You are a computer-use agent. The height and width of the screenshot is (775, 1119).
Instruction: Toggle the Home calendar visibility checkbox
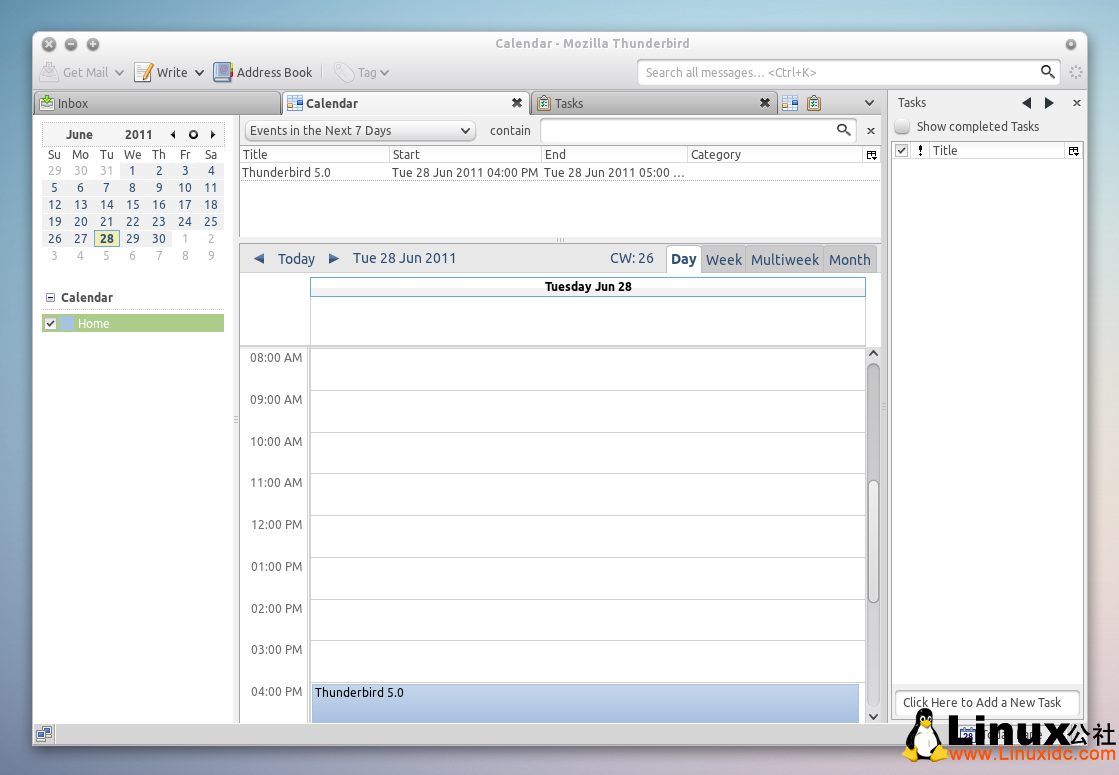coord(50,323)
